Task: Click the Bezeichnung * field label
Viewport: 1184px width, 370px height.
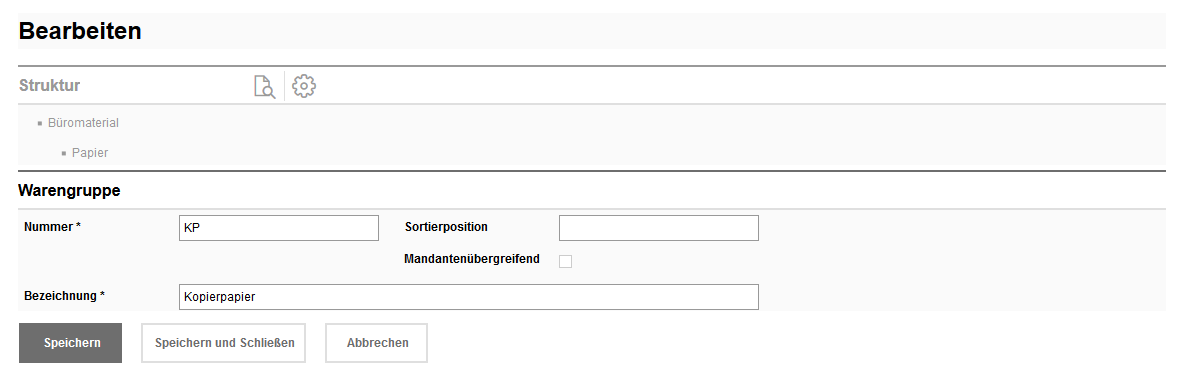Action: (x=64, y=295)
